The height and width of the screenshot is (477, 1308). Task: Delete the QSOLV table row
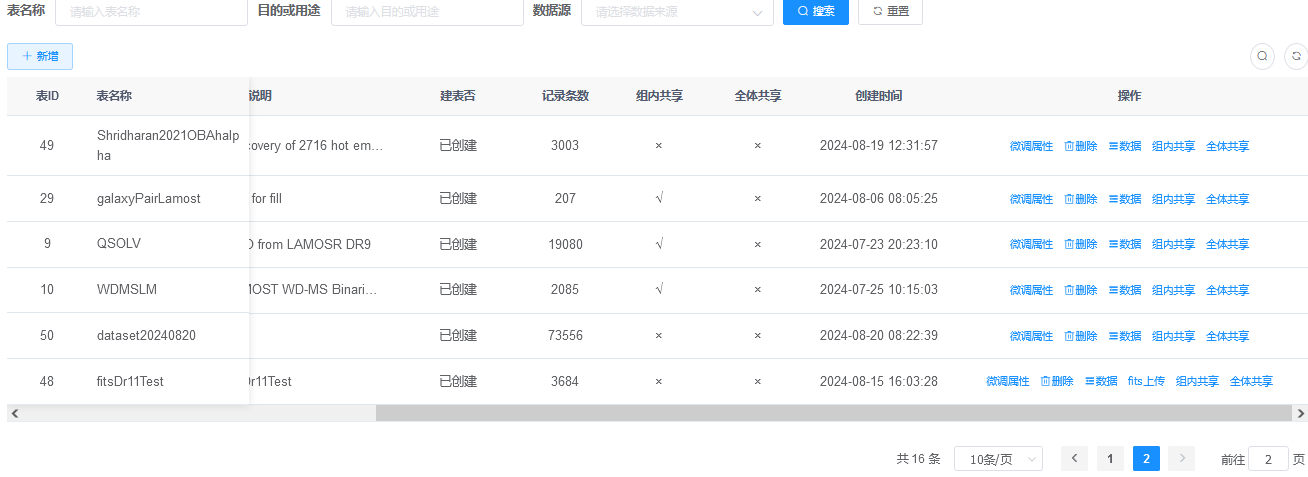[x=1080, y=245]
